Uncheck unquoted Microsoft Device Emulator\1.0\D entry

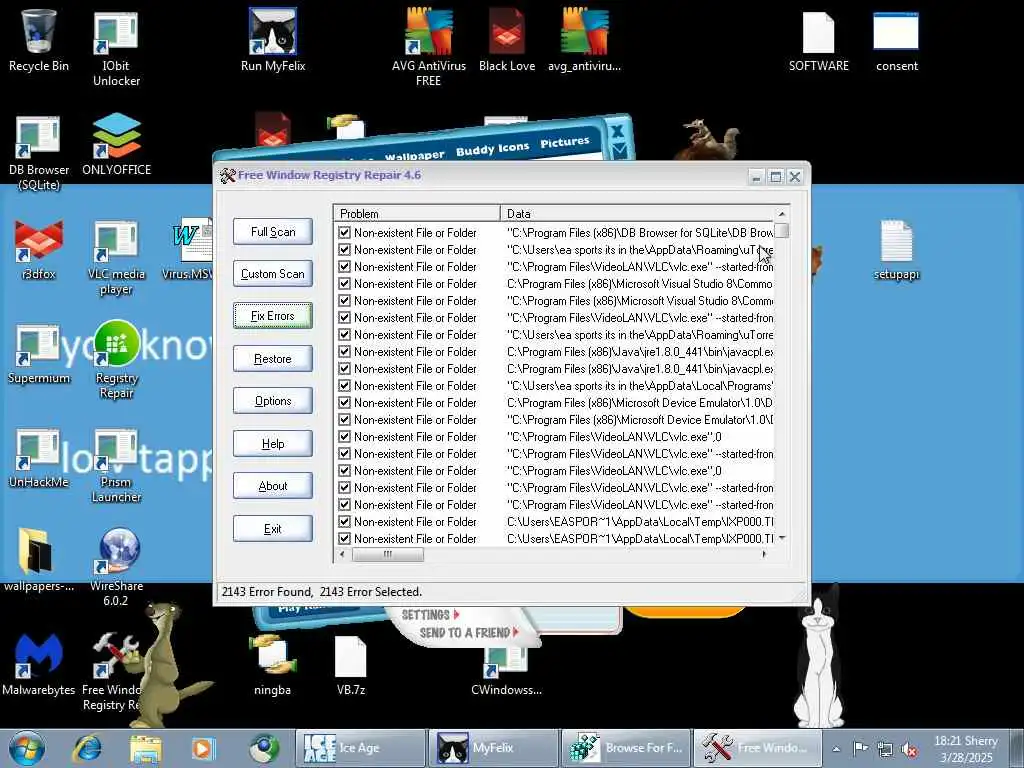[x=344, y=402]
